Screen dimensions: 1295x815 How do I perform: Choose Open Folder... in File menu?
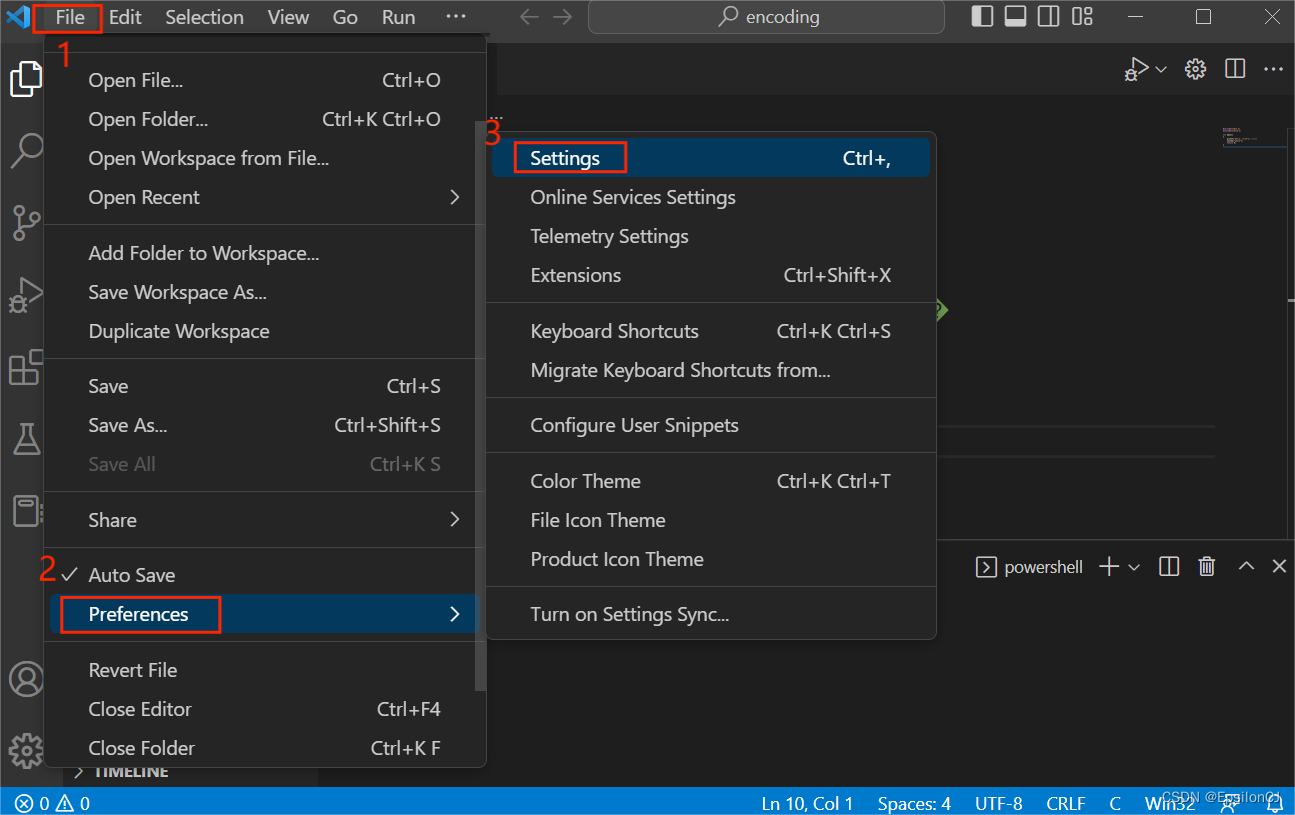point(263,119)
